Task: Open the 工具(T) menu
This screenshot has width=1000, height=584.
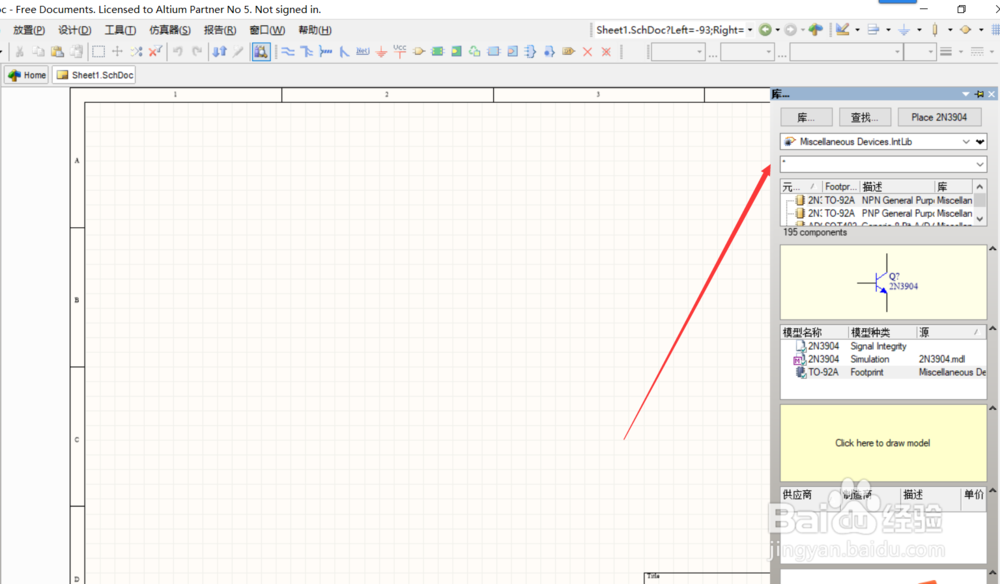Action: tap(121, 30)
